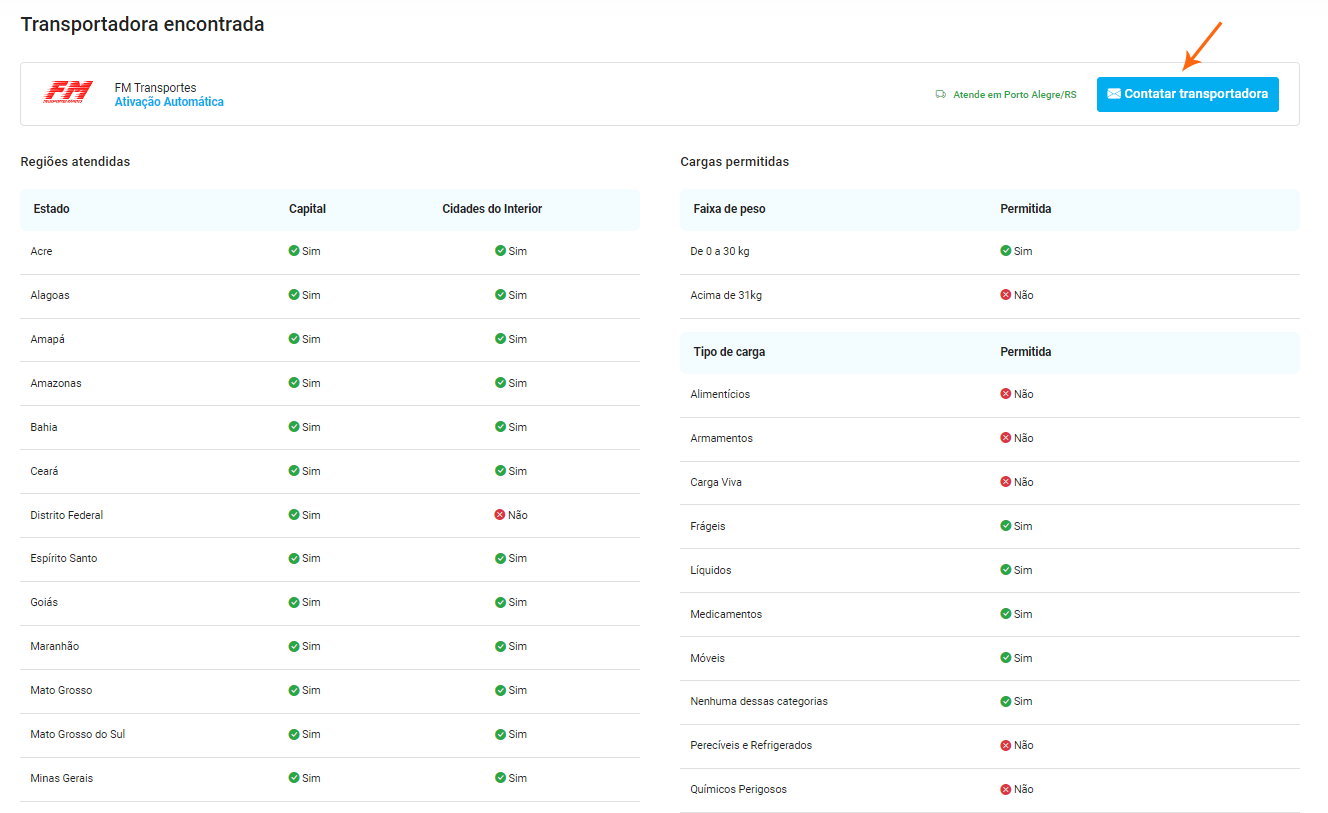Click the FM Transportes logo
The image size is (1328, 813).
(x=68, y=93)
